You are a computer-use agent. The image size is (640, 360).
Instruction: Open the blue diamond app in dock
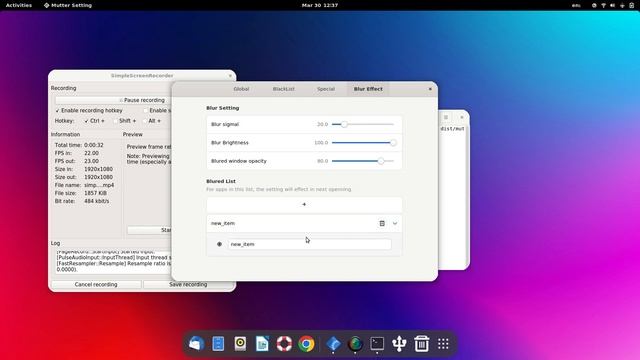point(333,344)
